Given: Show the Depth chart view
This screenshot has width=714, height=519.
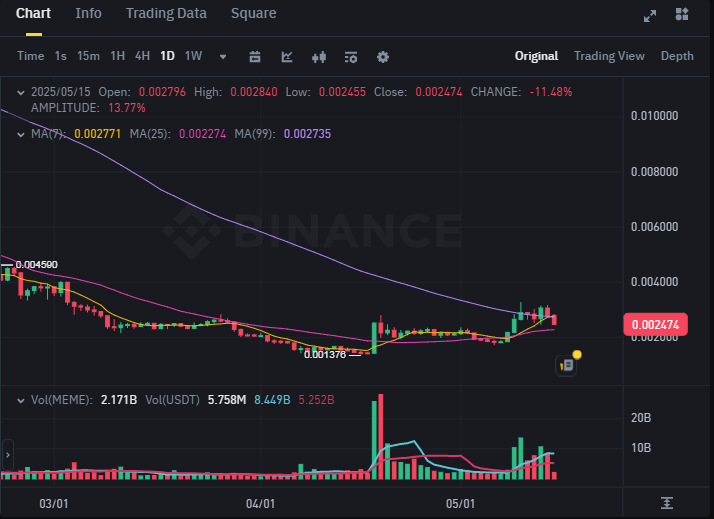Looking at the screenshot, I should tap(677, 56).
